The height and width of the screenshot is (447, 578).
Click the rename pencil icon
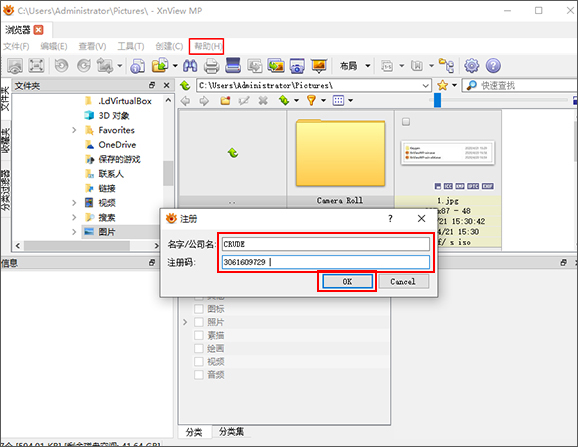point(244,100)
